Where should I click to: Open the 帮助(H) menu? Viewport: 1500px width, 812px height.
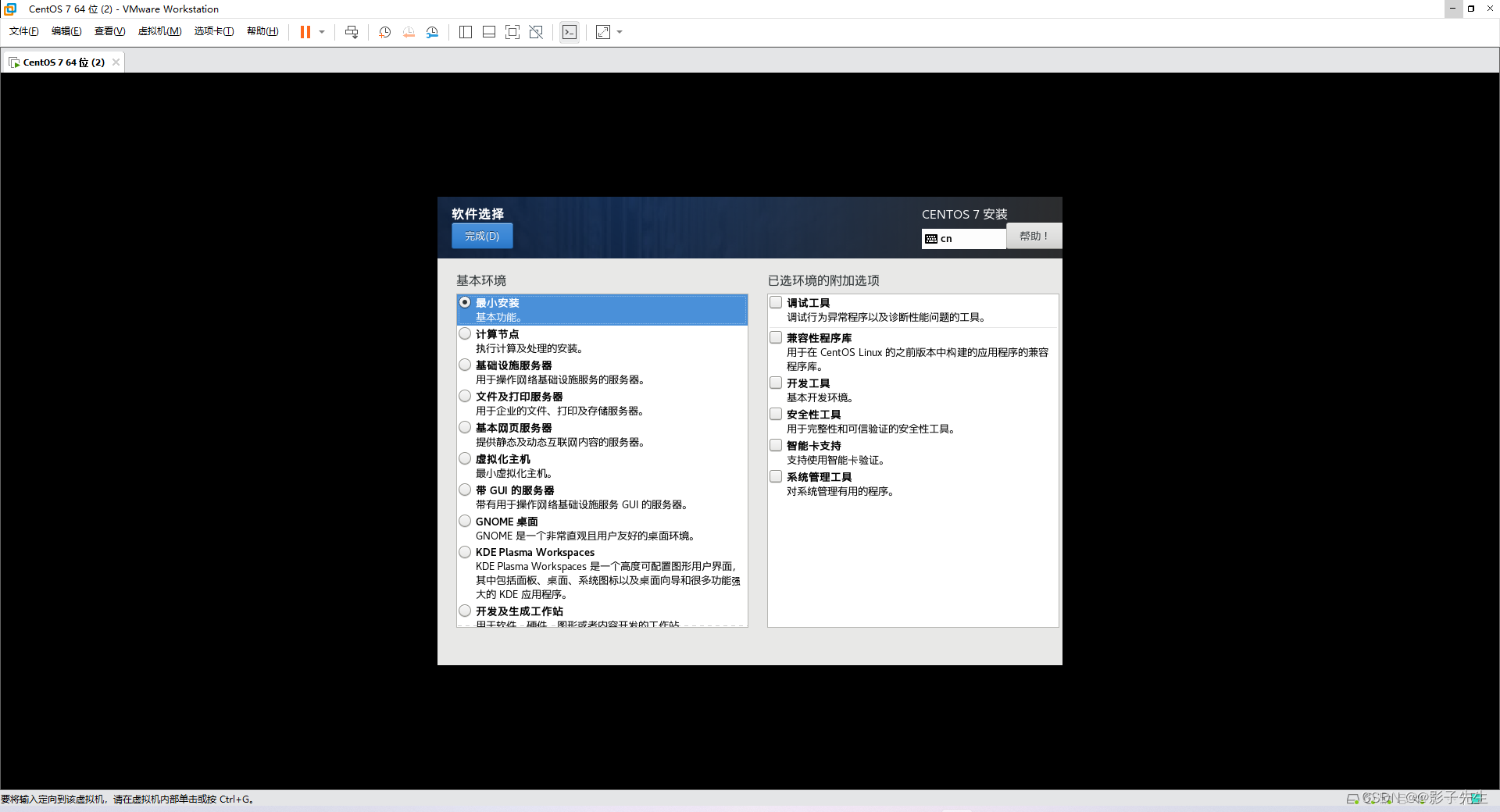pyautogui.click(x=262, y=31)
